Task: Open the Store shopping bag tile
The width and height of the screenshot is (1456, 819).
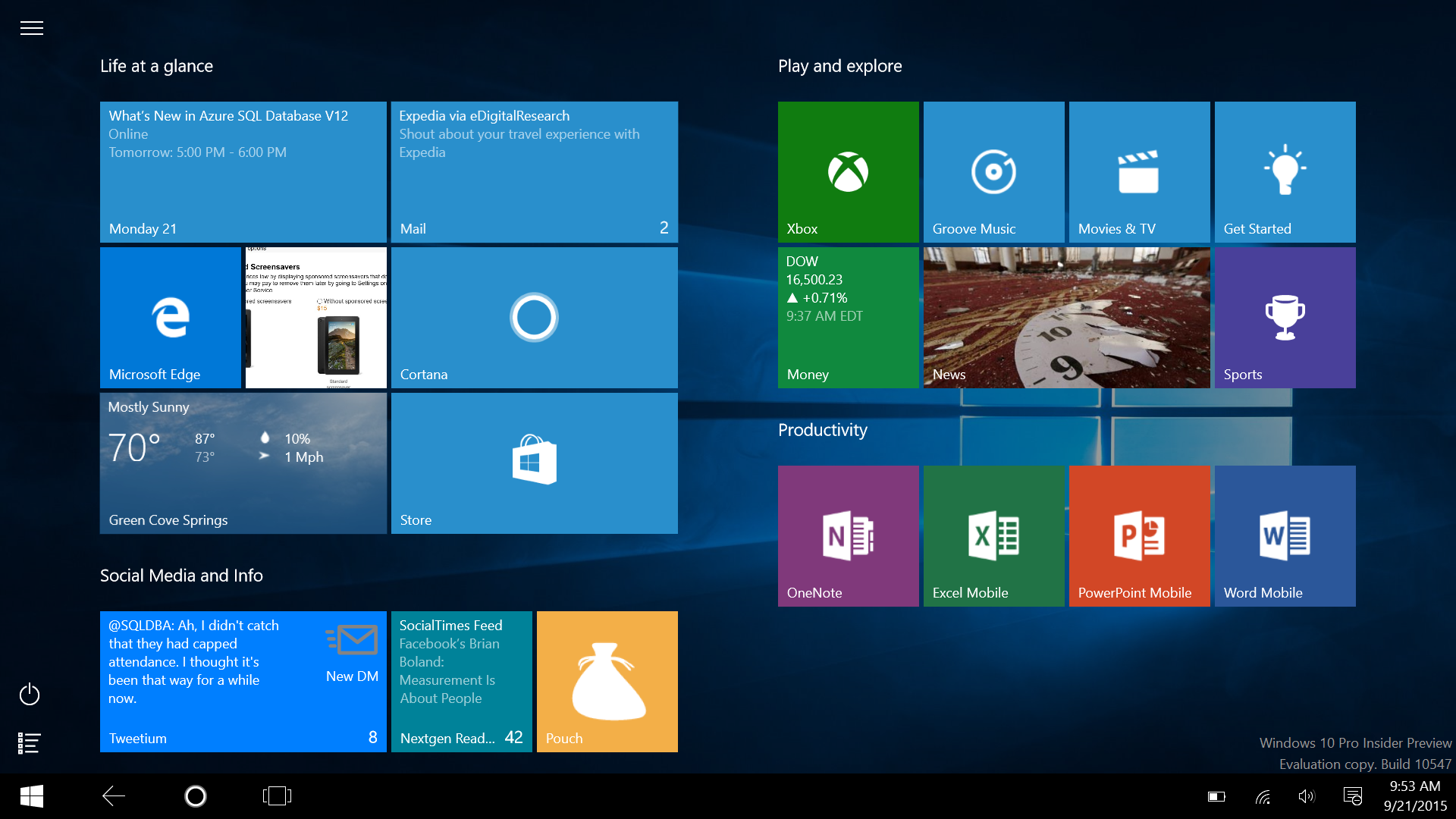Action: click(x=534, y=463)
